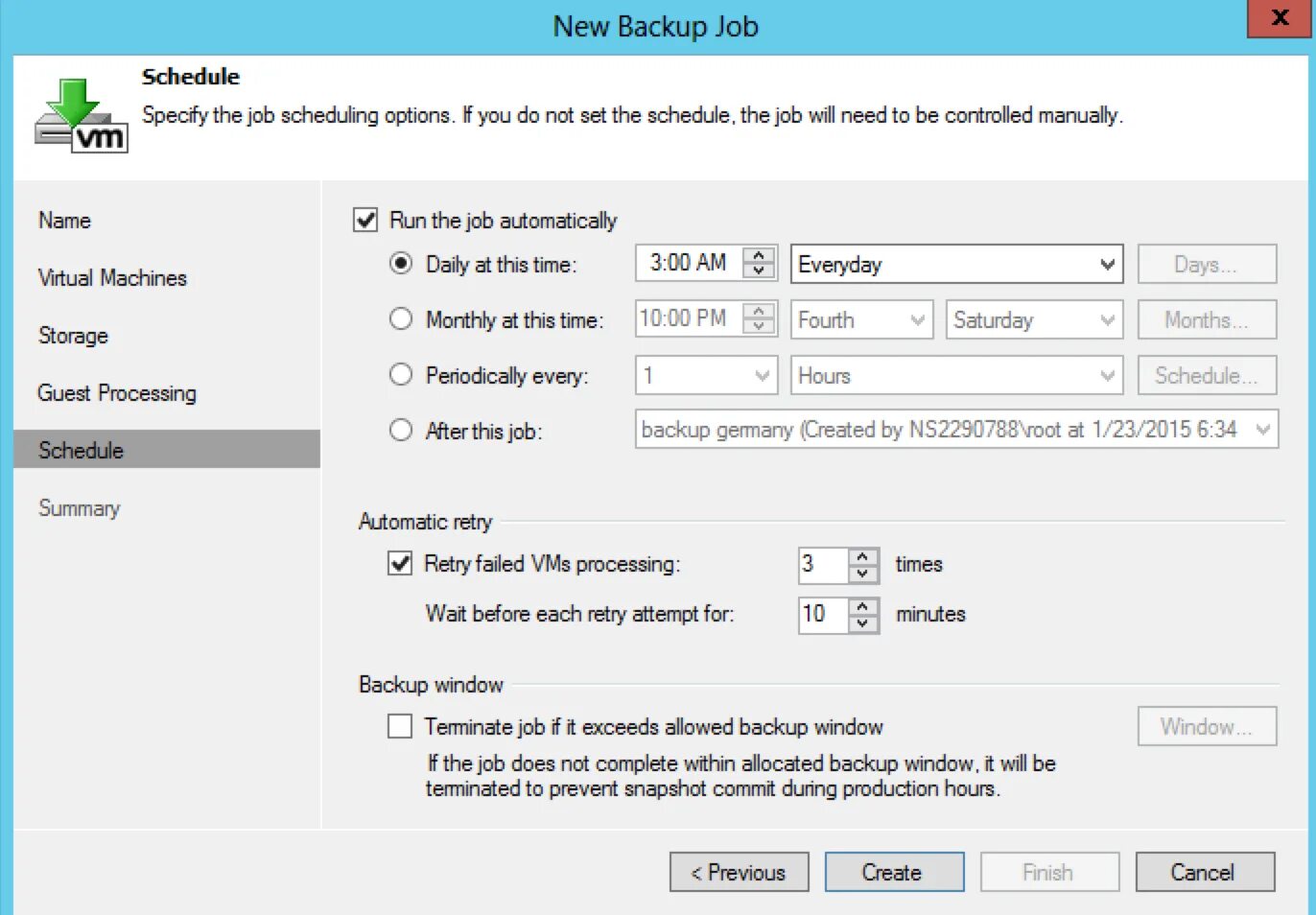
Task: Decrease wait minutes value
Action: [863, 622]
